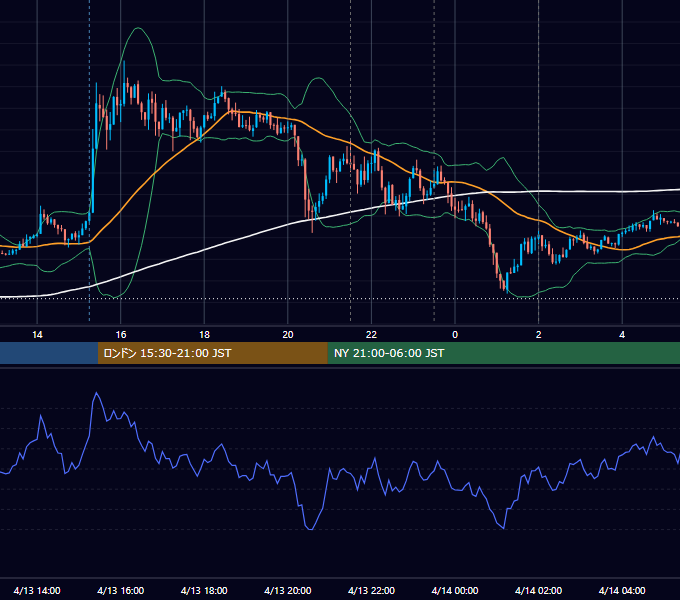Click time axis label 20

[x=288, y=335]
